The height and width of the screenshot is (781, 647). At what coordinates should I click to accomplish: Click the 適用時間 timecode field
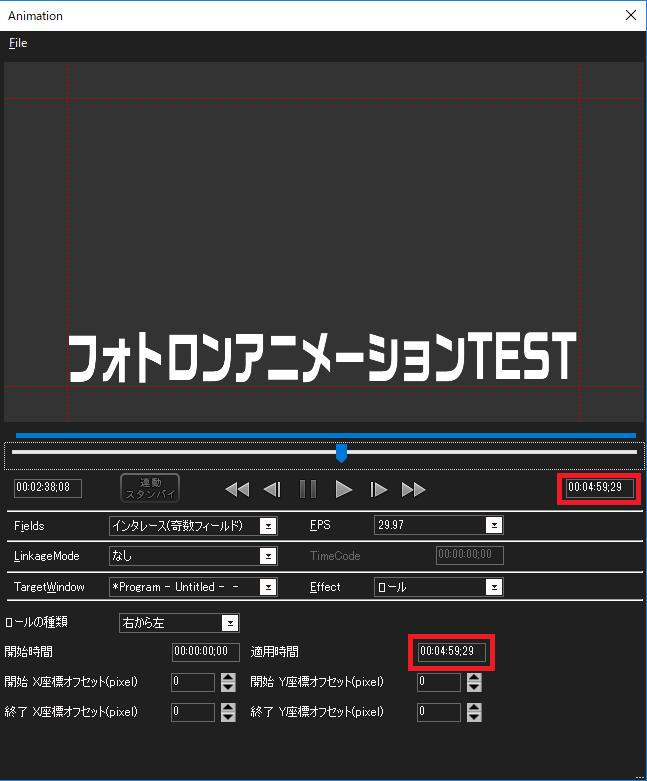pos(452,652)
